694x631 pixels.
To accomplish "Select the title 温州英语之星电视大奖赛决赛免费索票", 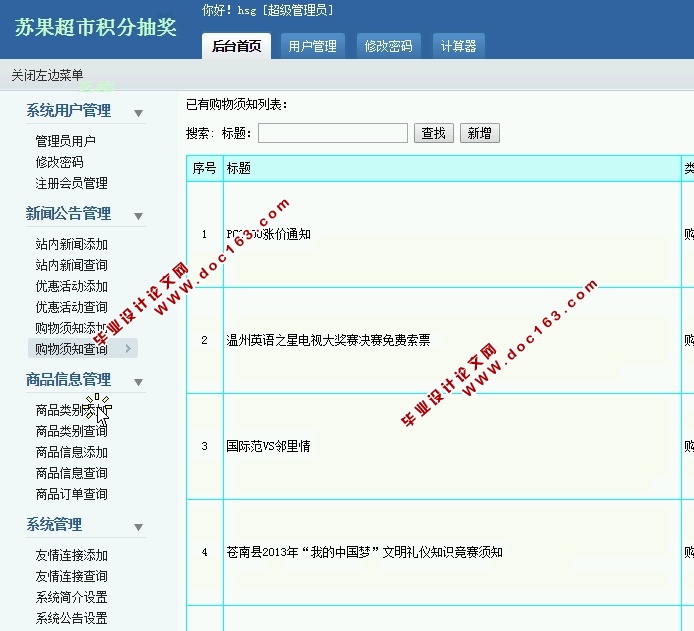I will coord(328,340).
